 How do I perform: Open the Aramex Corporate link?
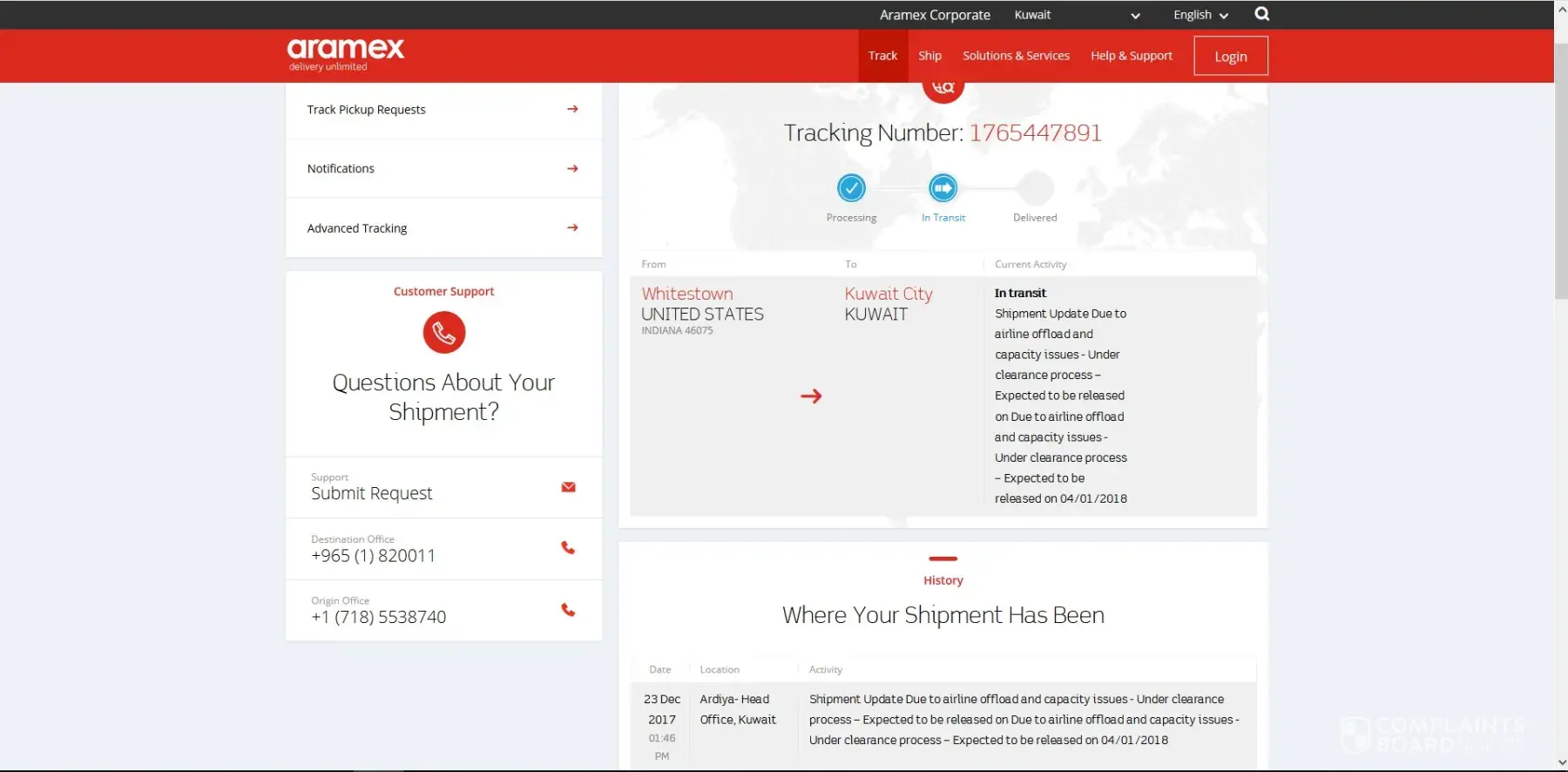click(935, 15)
